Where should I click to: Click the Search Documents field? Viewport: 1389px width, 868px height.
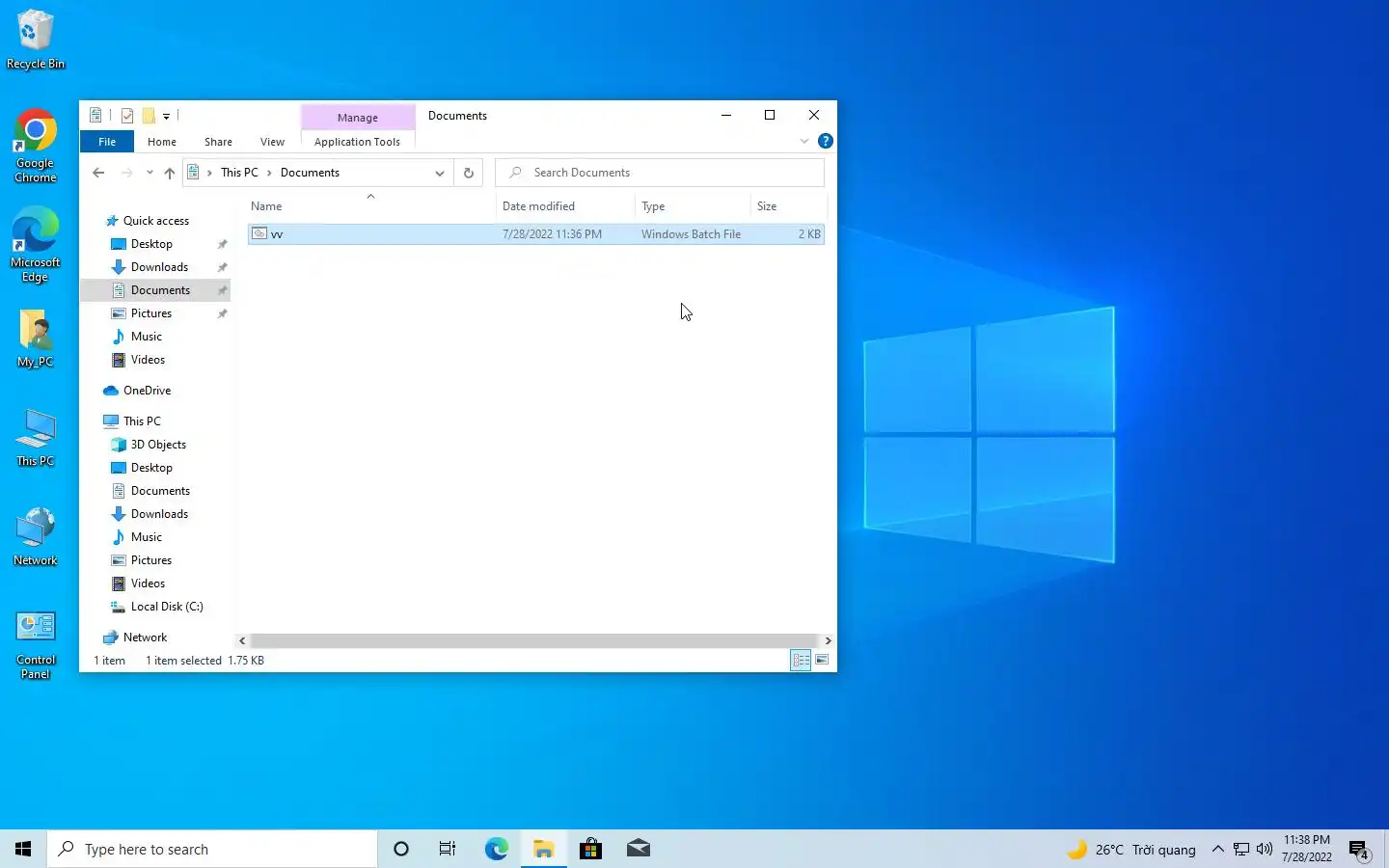660,173
